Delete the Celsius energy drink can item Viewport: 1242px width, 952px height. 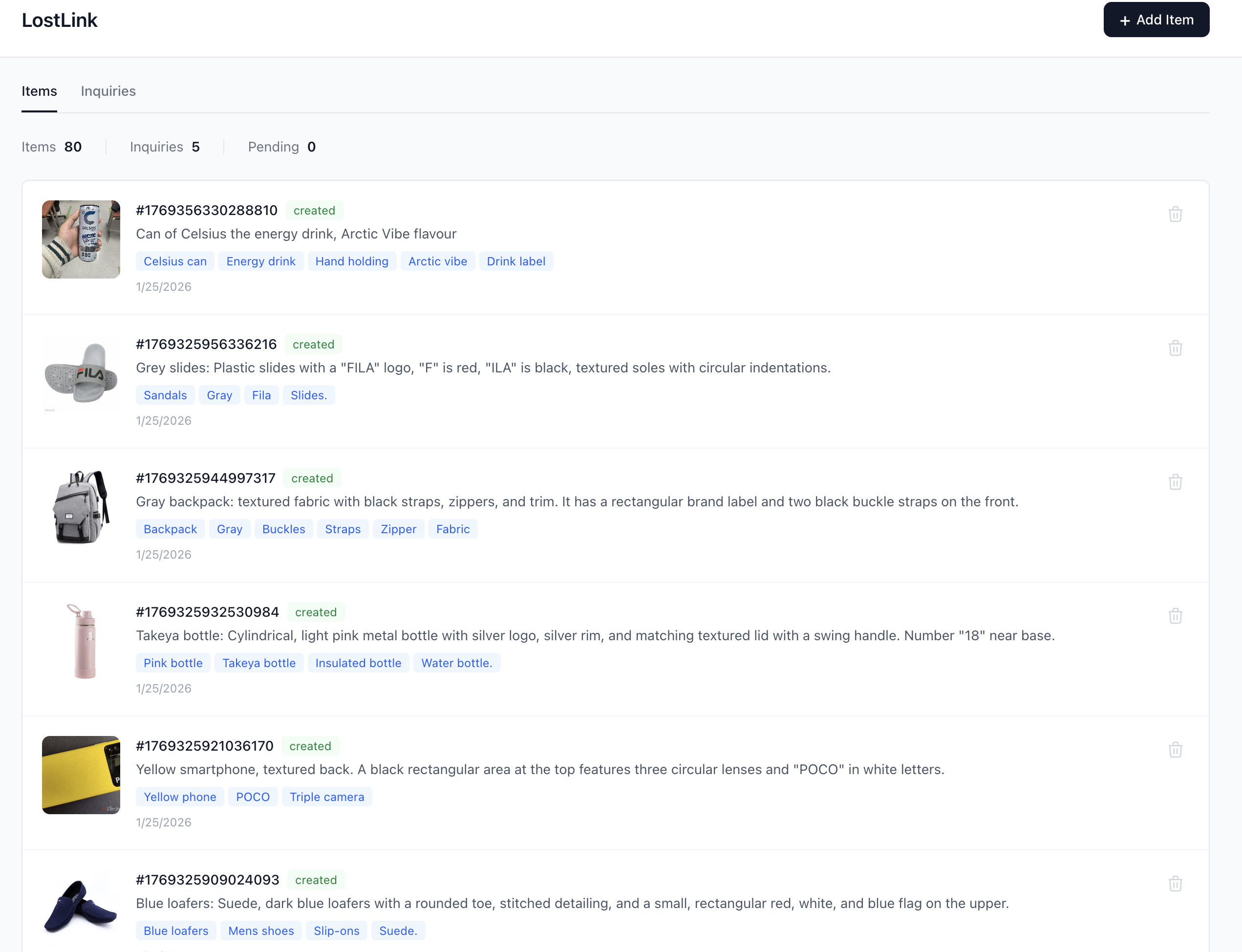point(1175,214)
